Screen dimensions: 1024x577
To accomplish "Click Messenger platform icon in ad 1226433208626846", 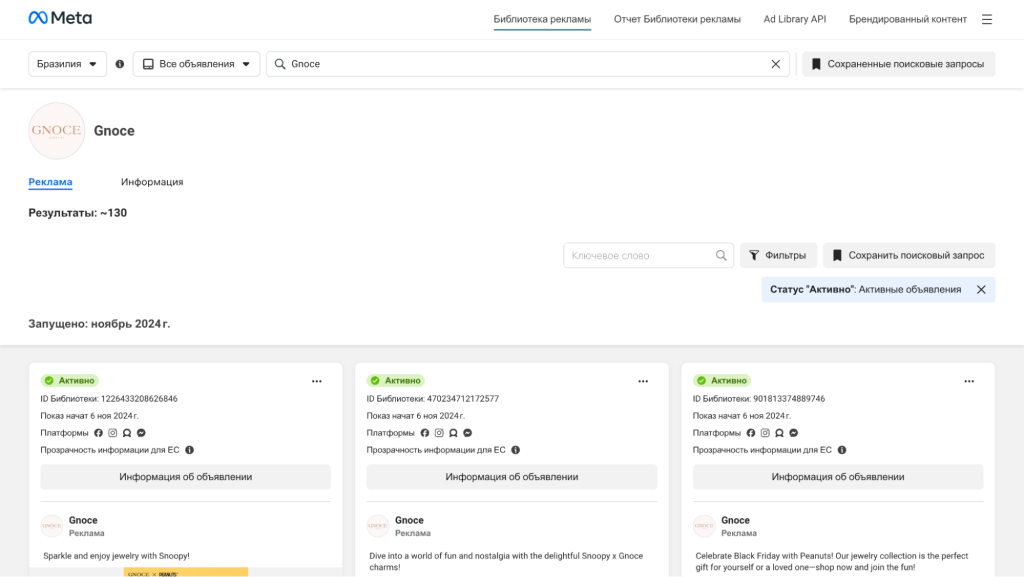I will coord(141,433).
